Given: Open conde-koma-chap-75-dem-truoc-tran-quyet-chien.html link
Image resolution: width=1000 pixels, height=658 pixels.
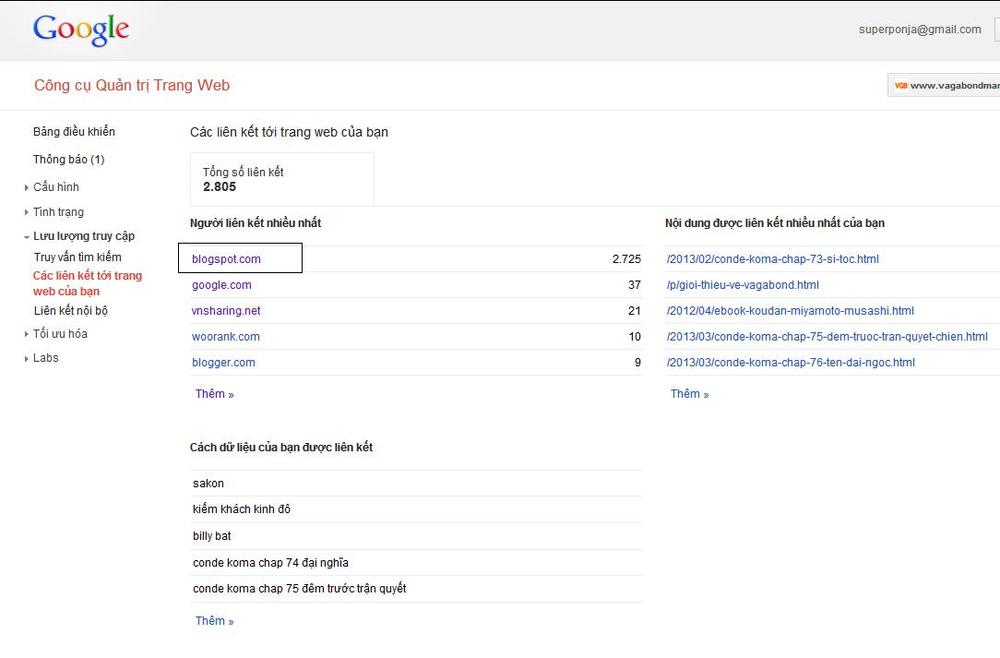Looking at the screenshot, I should pos(827,337).
